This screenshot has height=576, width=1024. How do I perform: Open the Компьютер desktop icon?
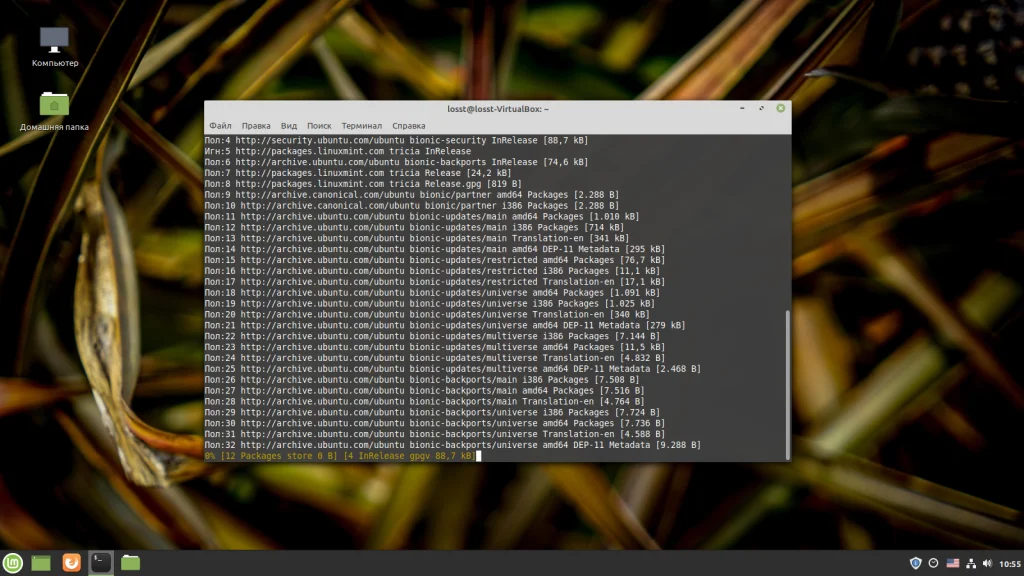[x=55, y=47]
